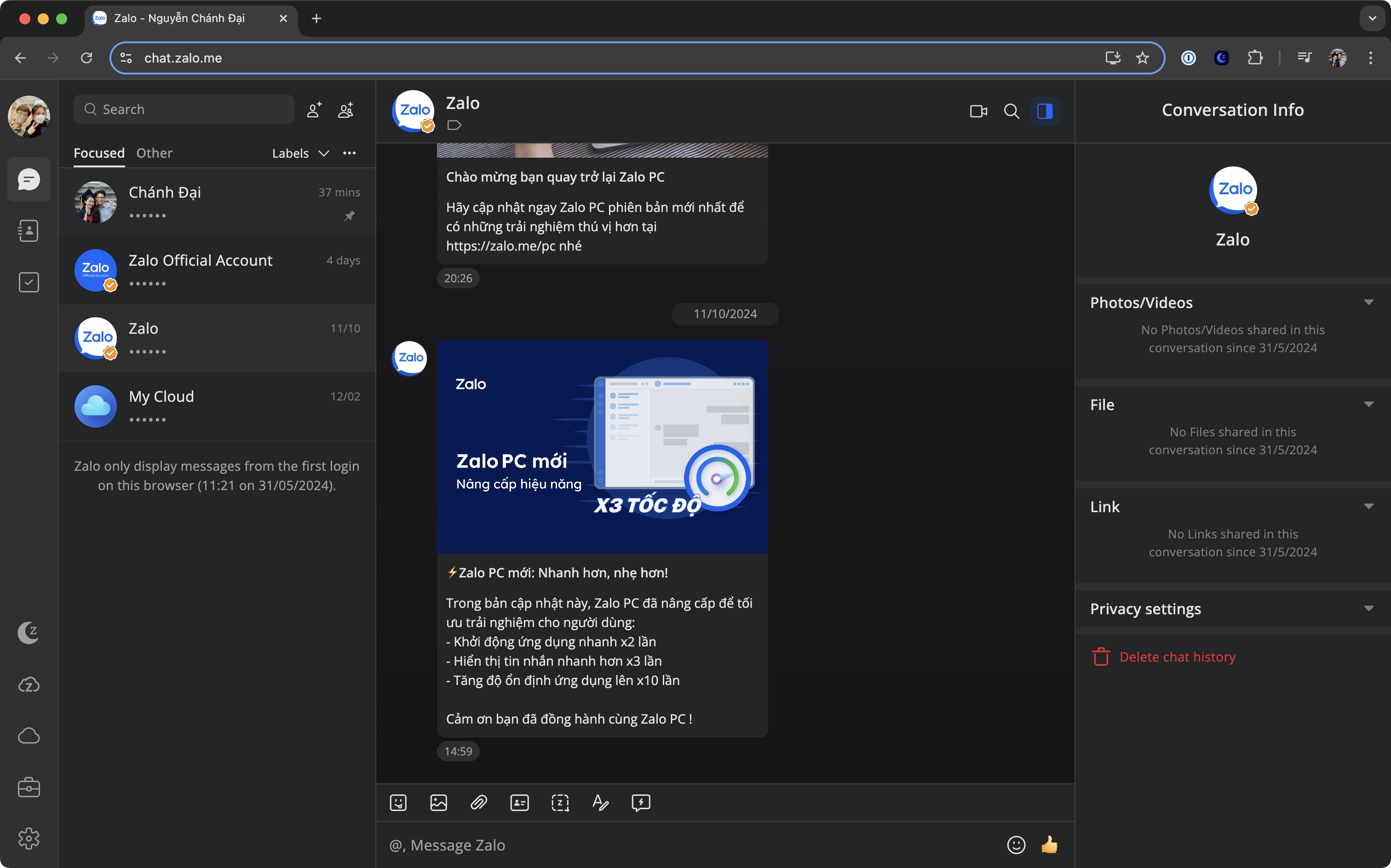Screen dimensions: 1391x868
Task: Click the Zalo avatar in chat header
Action: coord(413,111)
